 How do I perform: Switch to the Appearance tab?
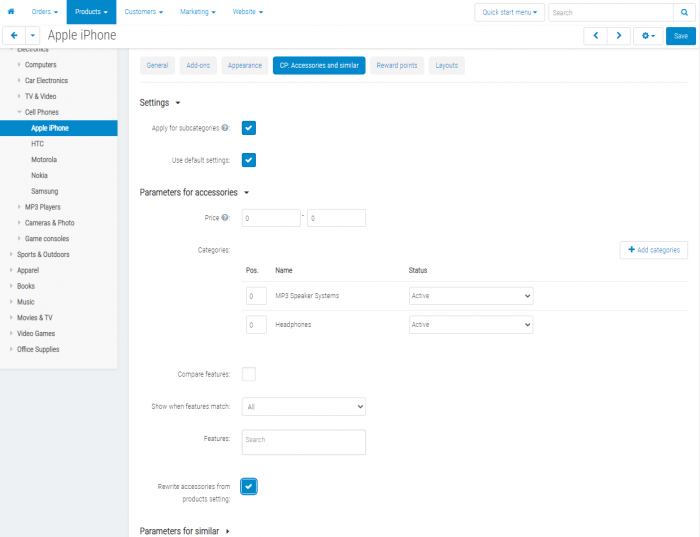(245, 65)
